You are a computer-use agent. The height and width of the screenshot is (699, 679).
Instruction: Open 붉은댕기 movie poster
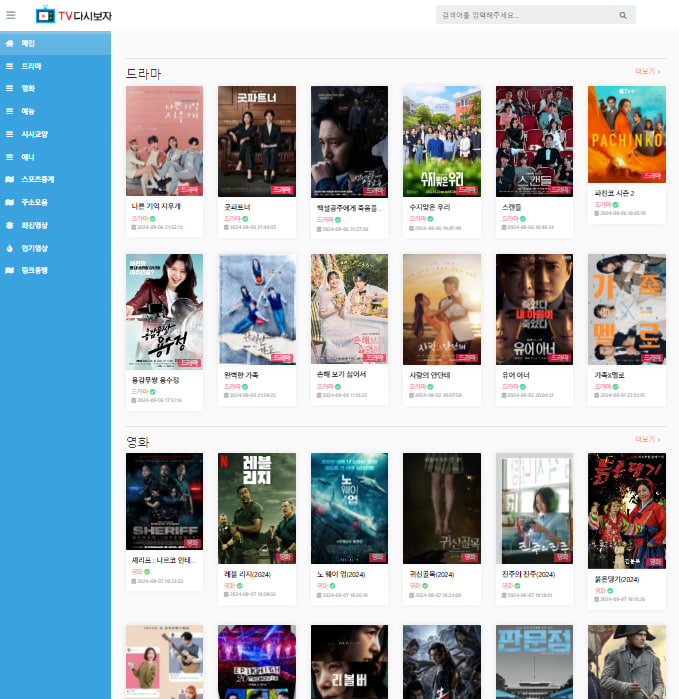627,511
